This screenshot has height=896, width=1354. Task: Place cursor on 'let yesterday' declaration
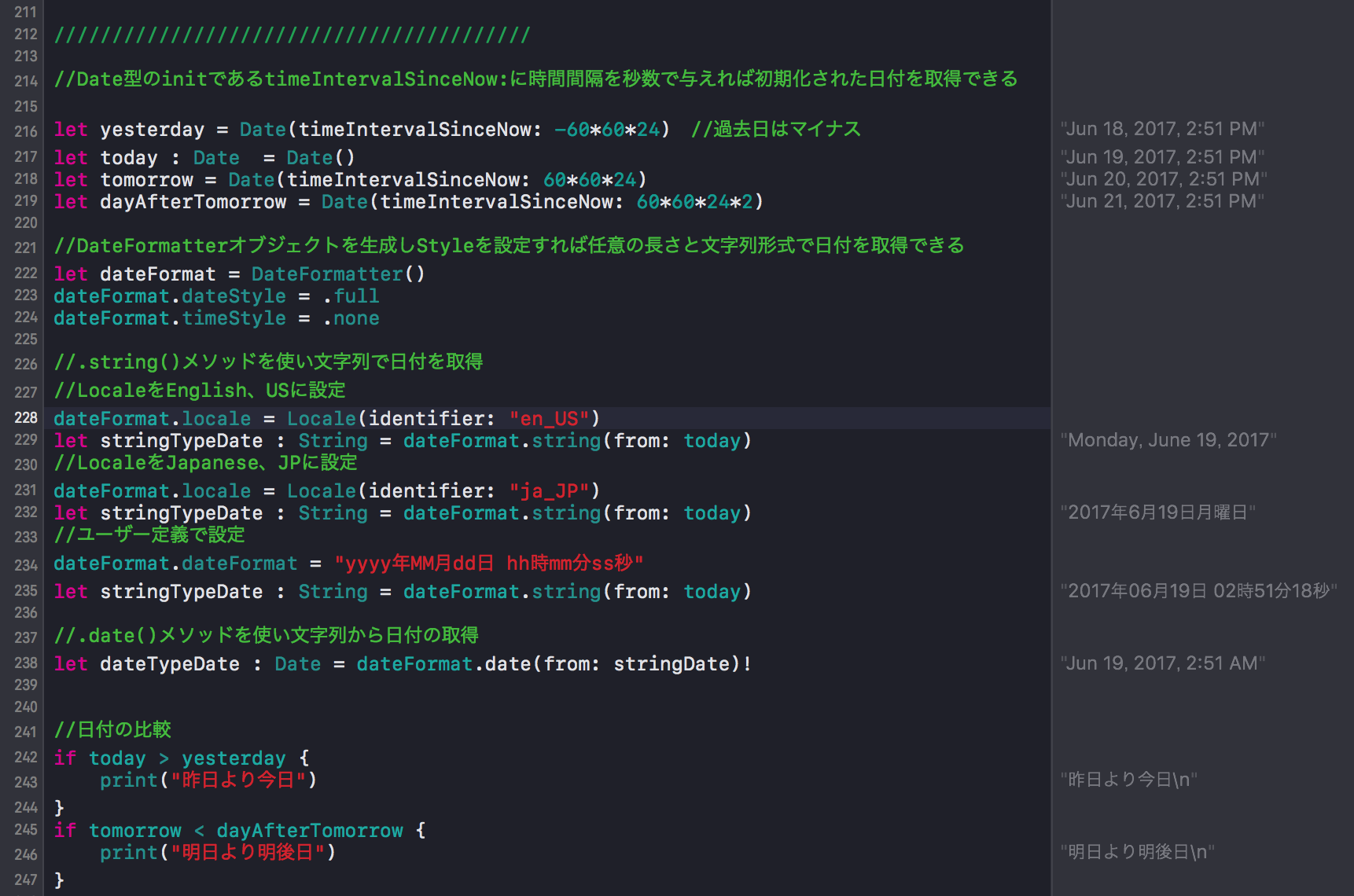(362, 130)
